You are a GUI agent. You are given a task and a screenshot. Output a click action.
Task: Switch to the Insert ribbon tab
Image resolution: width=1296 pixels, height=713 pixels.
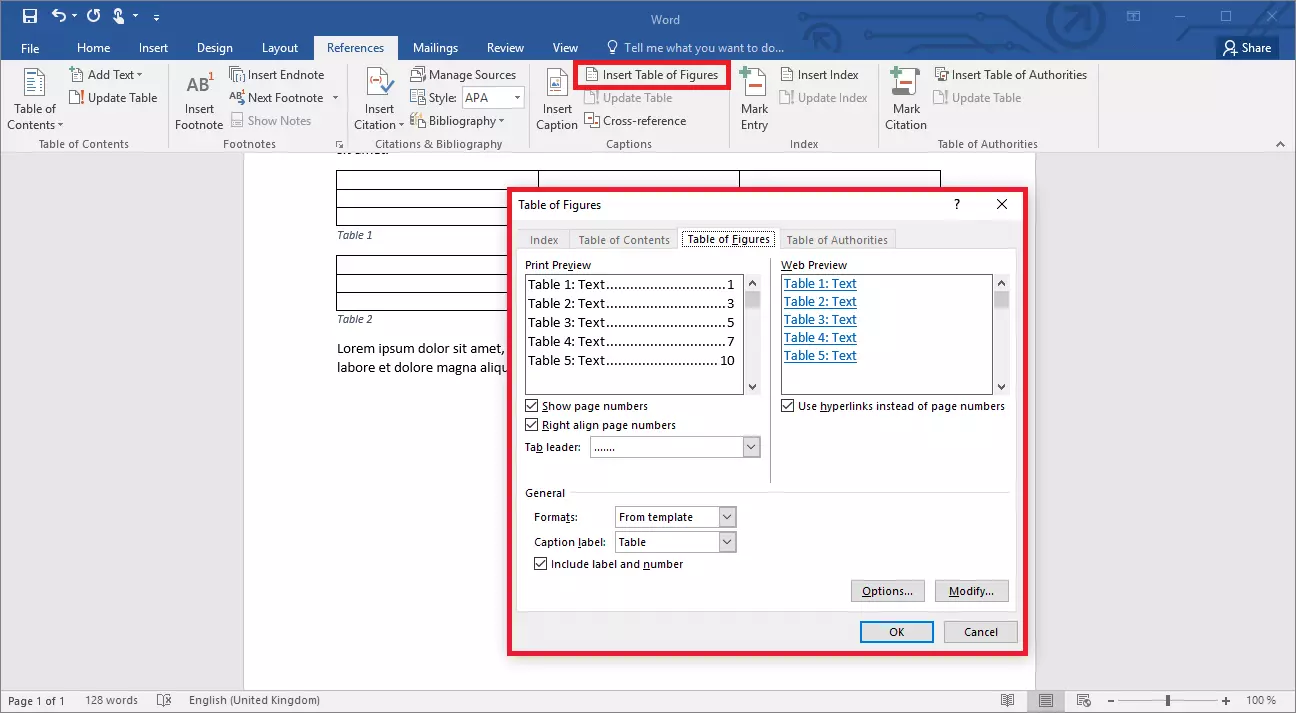pyautogui.click(x=153, y=48)
